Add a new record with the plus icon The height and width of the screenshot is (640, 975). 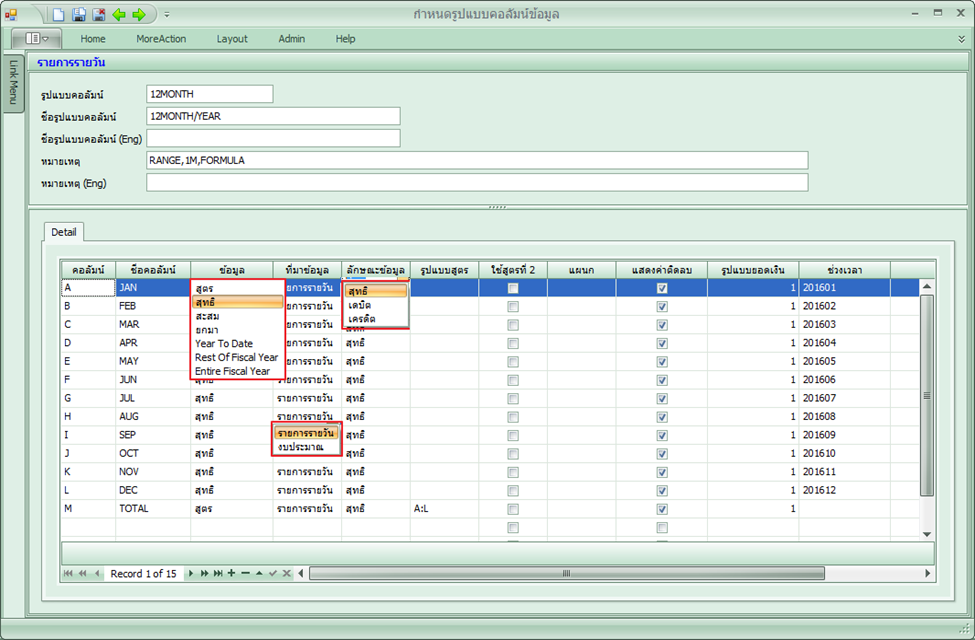coord(231,573)
